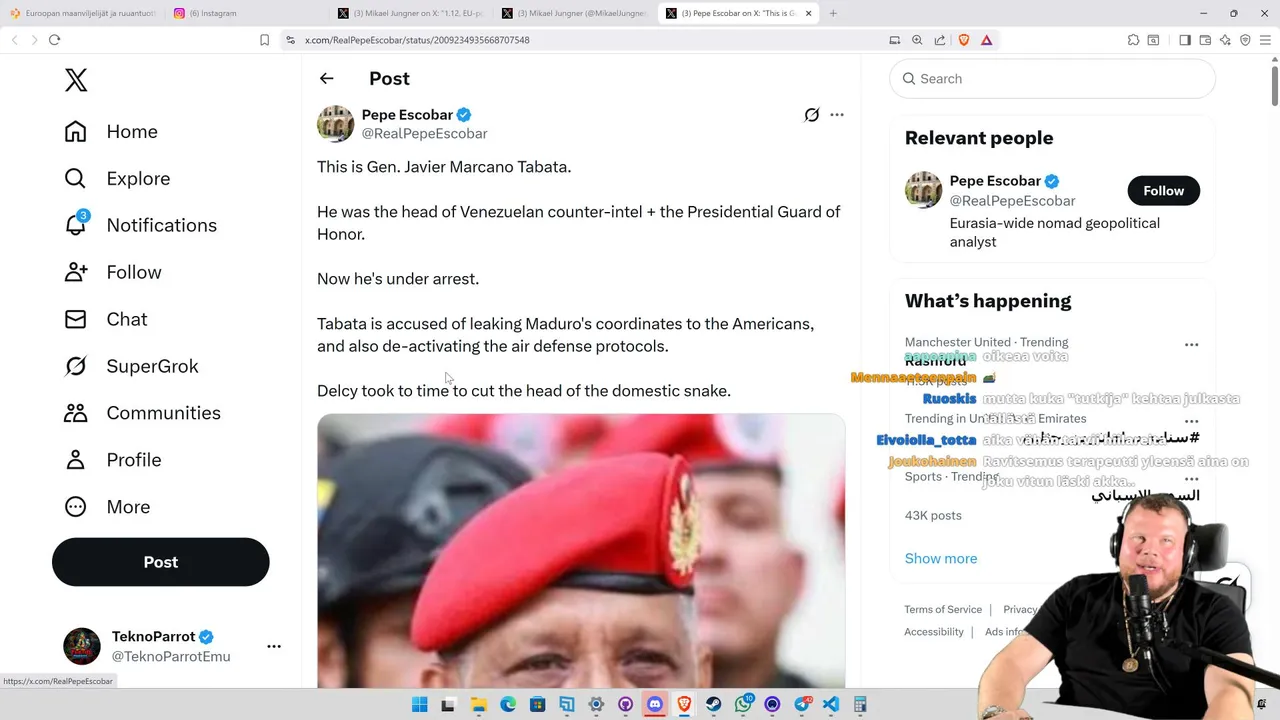Click Show more under What's happening

[941, 559]
